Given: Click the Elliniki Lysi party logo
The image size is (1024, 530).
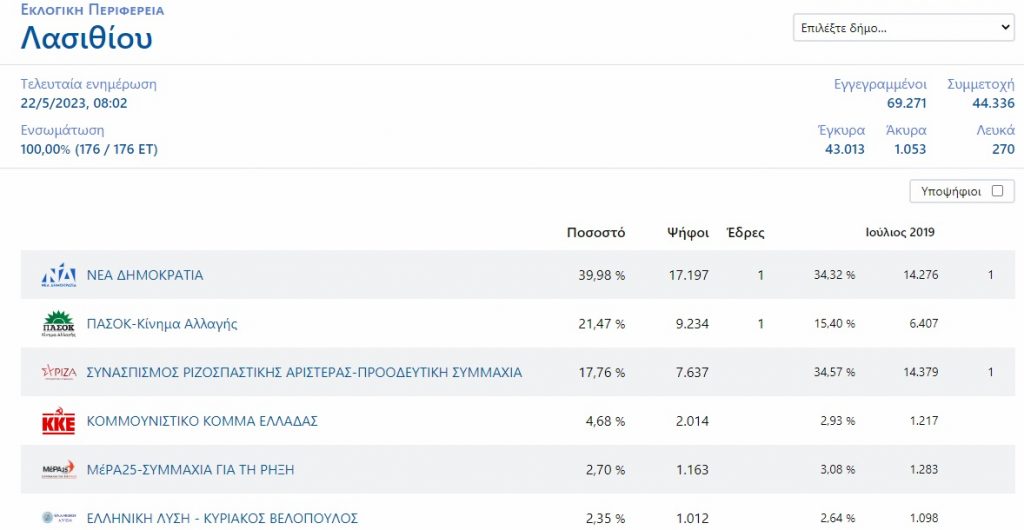Looking at the screenshot, I should pos(58,518).
